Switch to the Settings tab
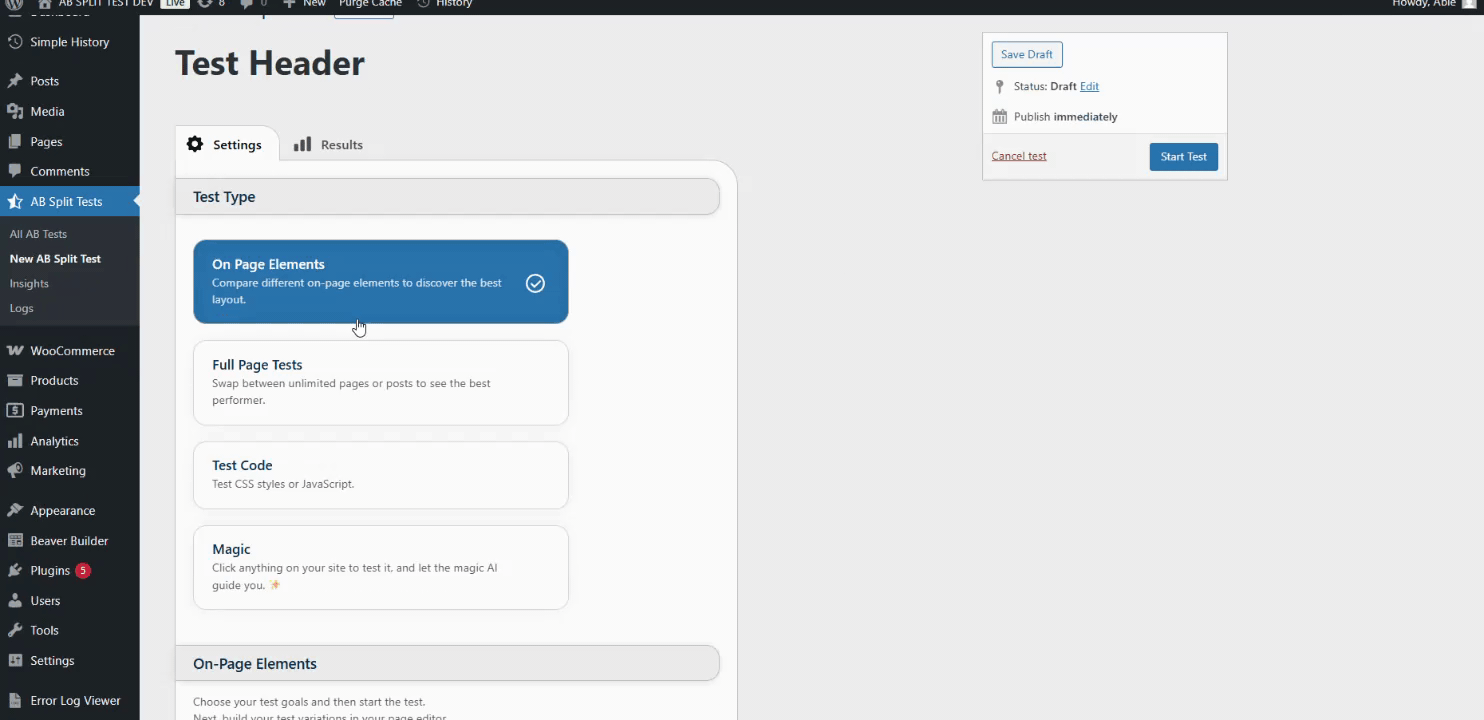1484x720 pixels. pos(226,144)
